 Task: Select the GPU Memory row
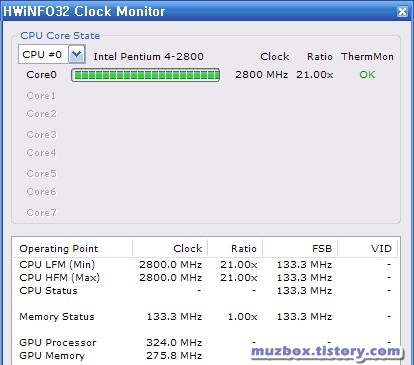coord(205,356)
